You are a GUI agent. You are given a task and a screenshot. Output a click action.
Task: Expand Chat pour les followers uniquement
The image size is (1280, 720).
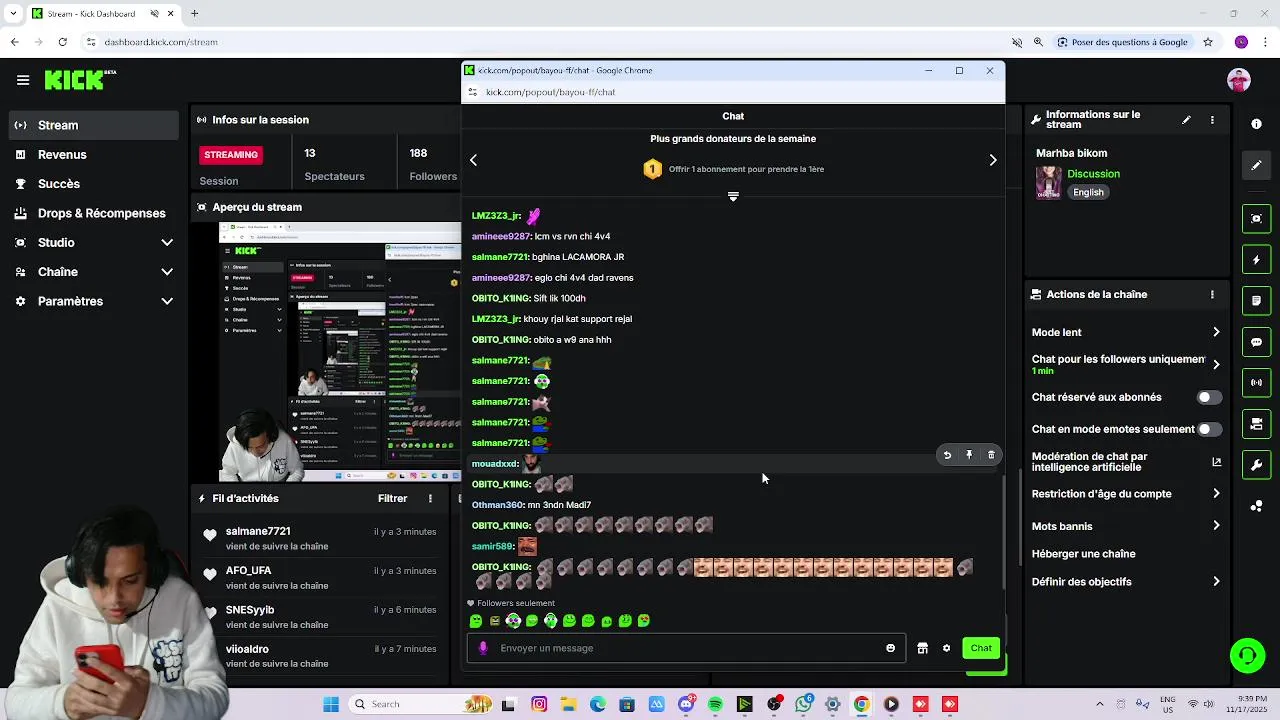pyautogui.click(x=1126, y=364)
